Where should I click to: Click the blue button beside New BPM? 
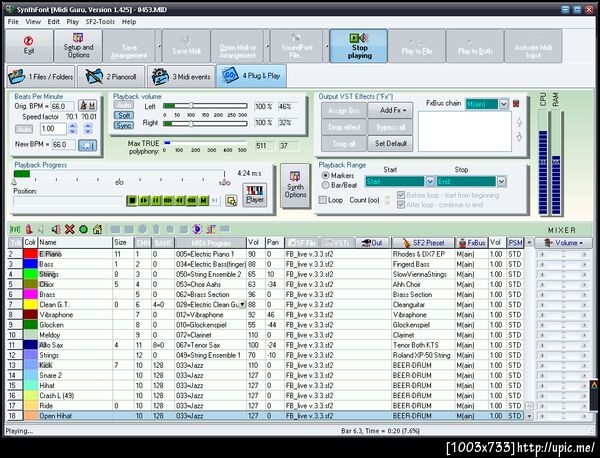click(88, 145)
